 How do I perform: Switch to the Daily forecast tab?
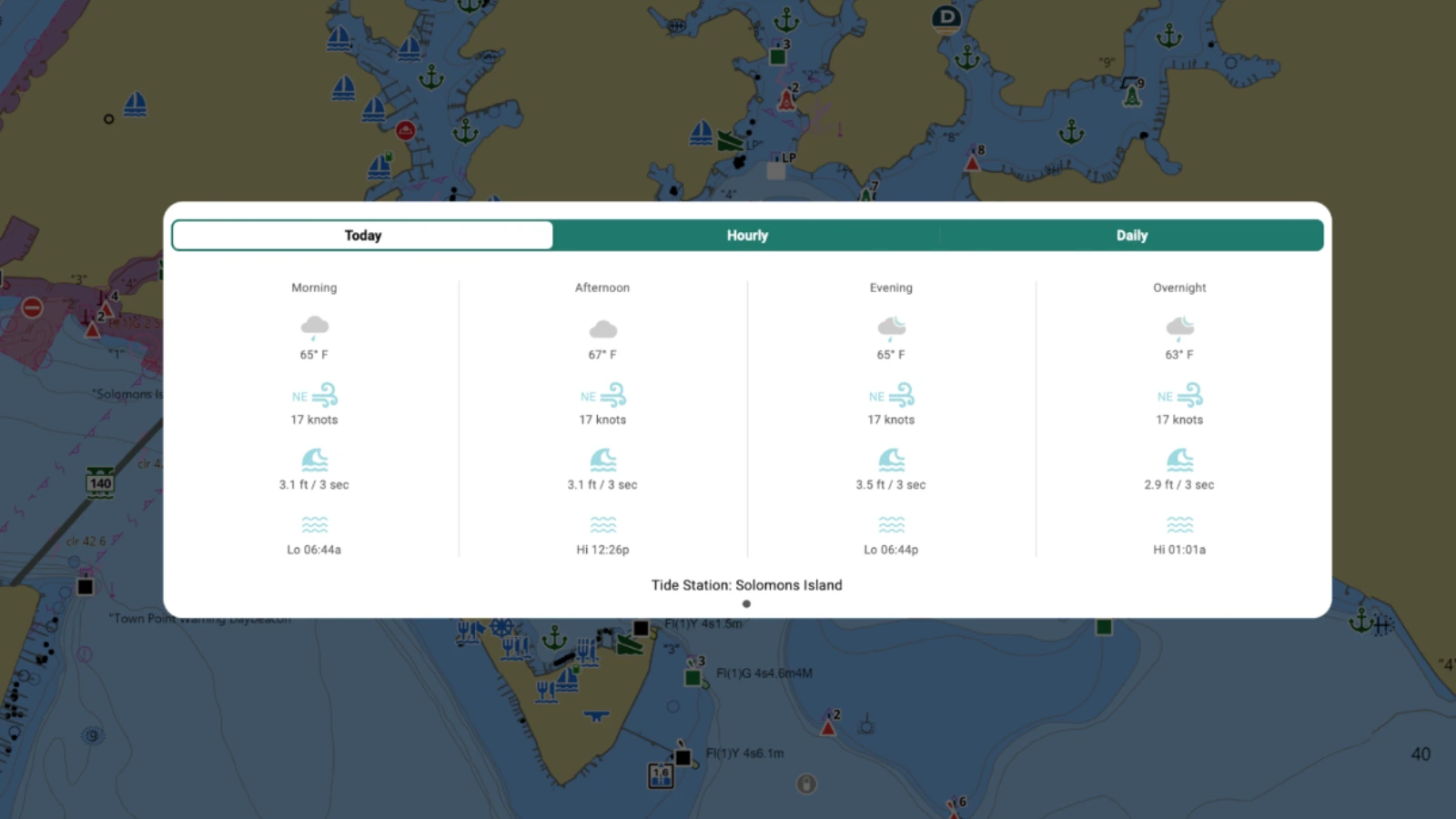tap(1132, 235)
